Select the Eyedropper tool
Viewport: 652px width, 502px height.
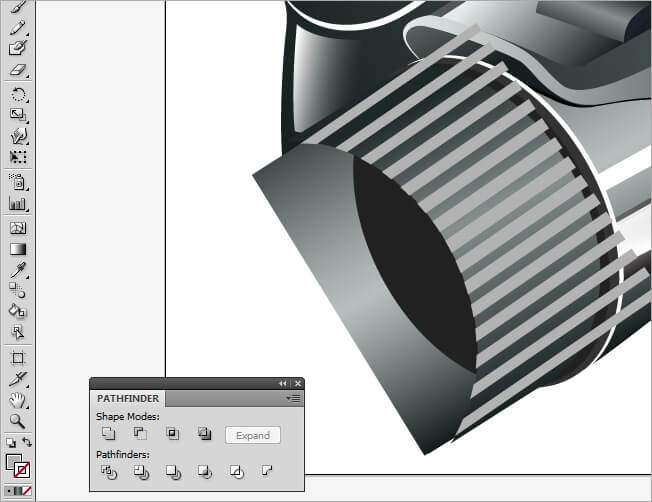pos(17,270)
